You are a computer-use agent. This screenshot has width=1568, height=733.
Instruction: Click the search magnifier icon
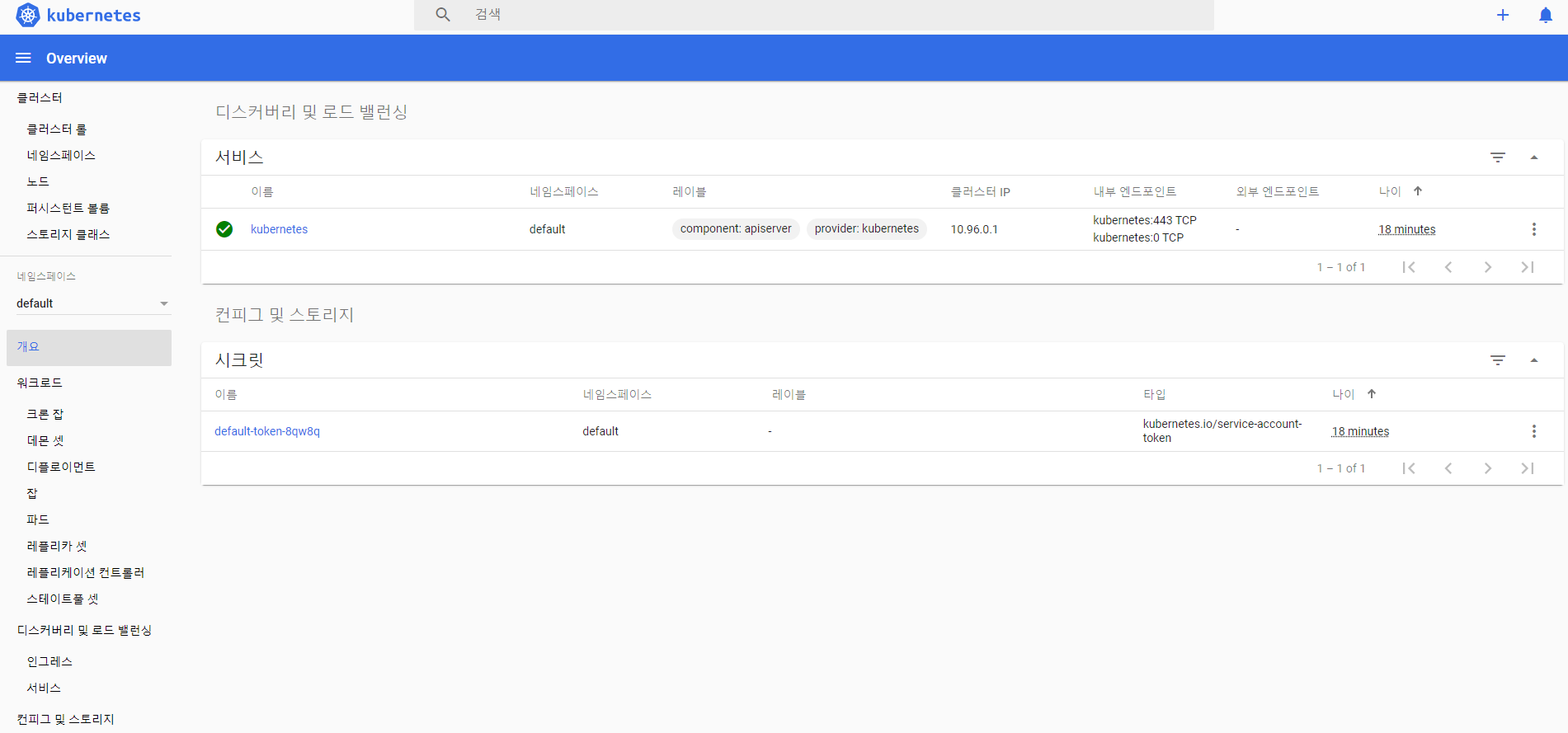[x=443, y=15]
